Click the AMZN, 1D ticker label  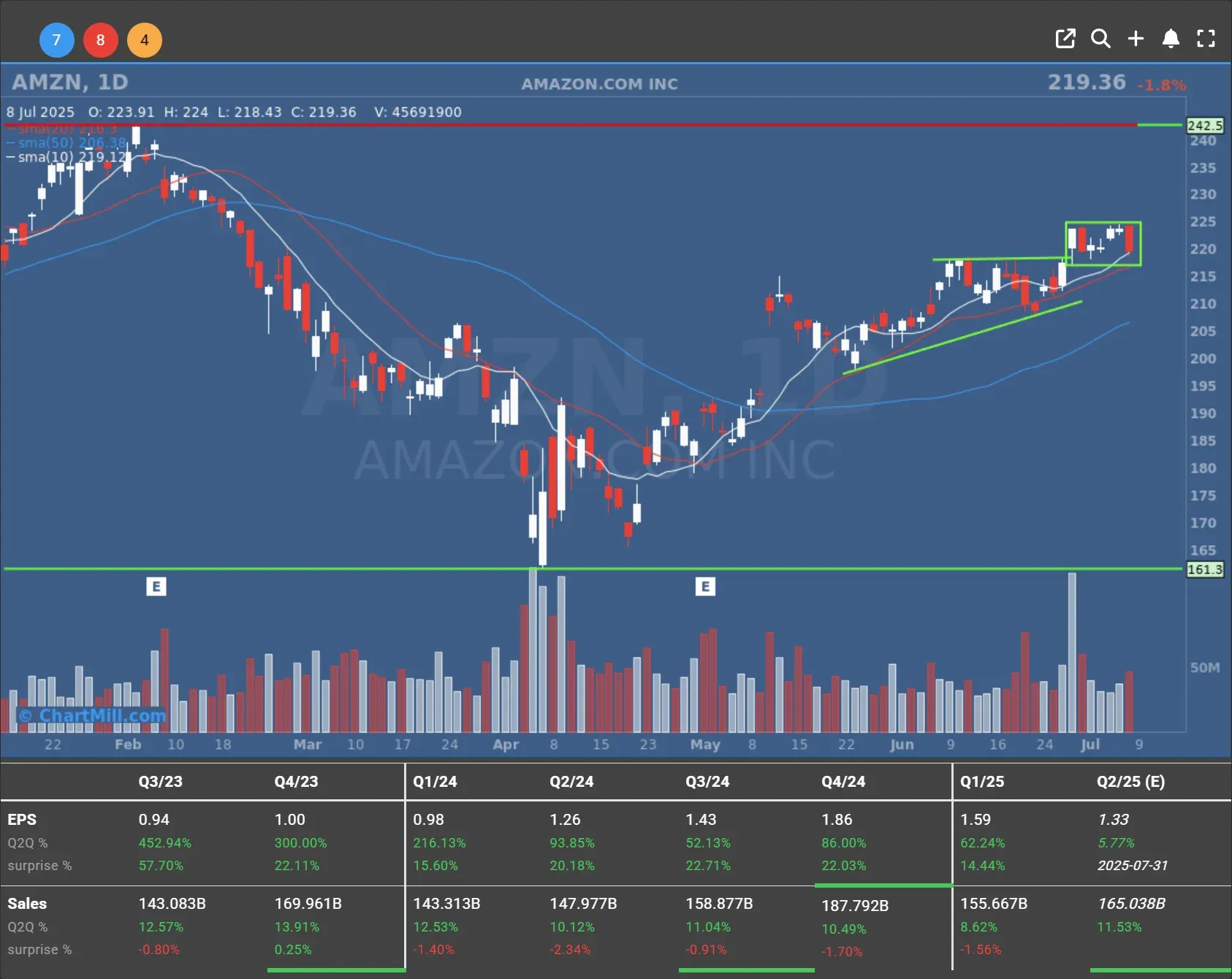[70, 82]
